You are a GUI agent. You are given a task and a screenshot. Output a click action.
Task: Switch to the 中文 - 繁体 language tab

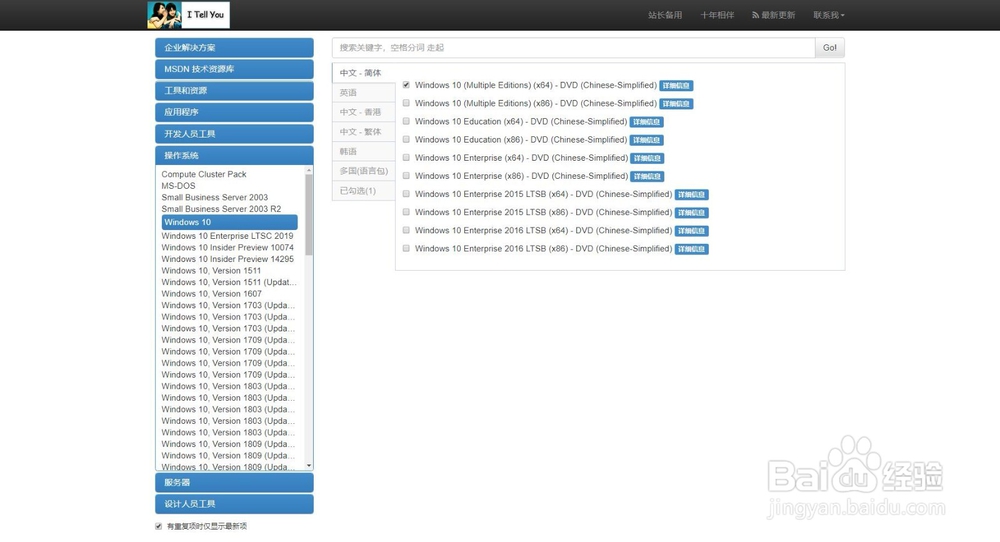(x=364, y=132)
